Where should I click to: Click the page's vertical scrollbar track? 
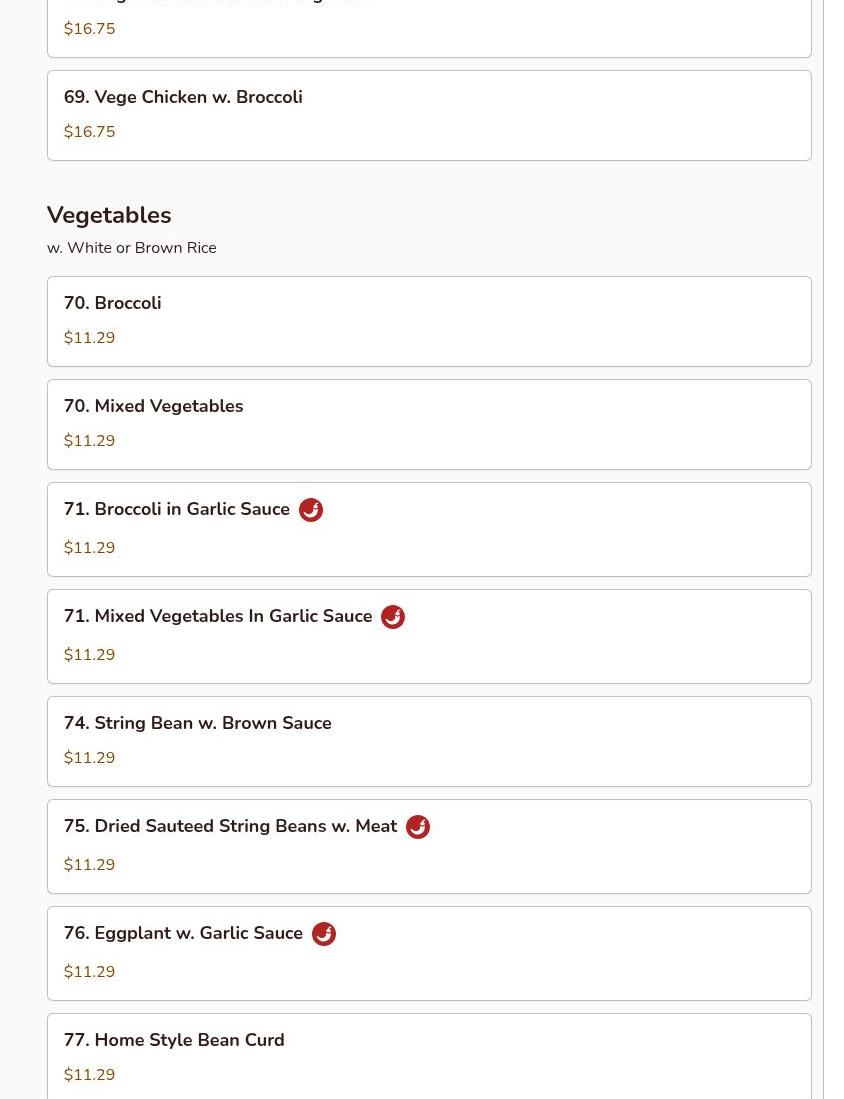pyautogui.click(x=834, y=550)
